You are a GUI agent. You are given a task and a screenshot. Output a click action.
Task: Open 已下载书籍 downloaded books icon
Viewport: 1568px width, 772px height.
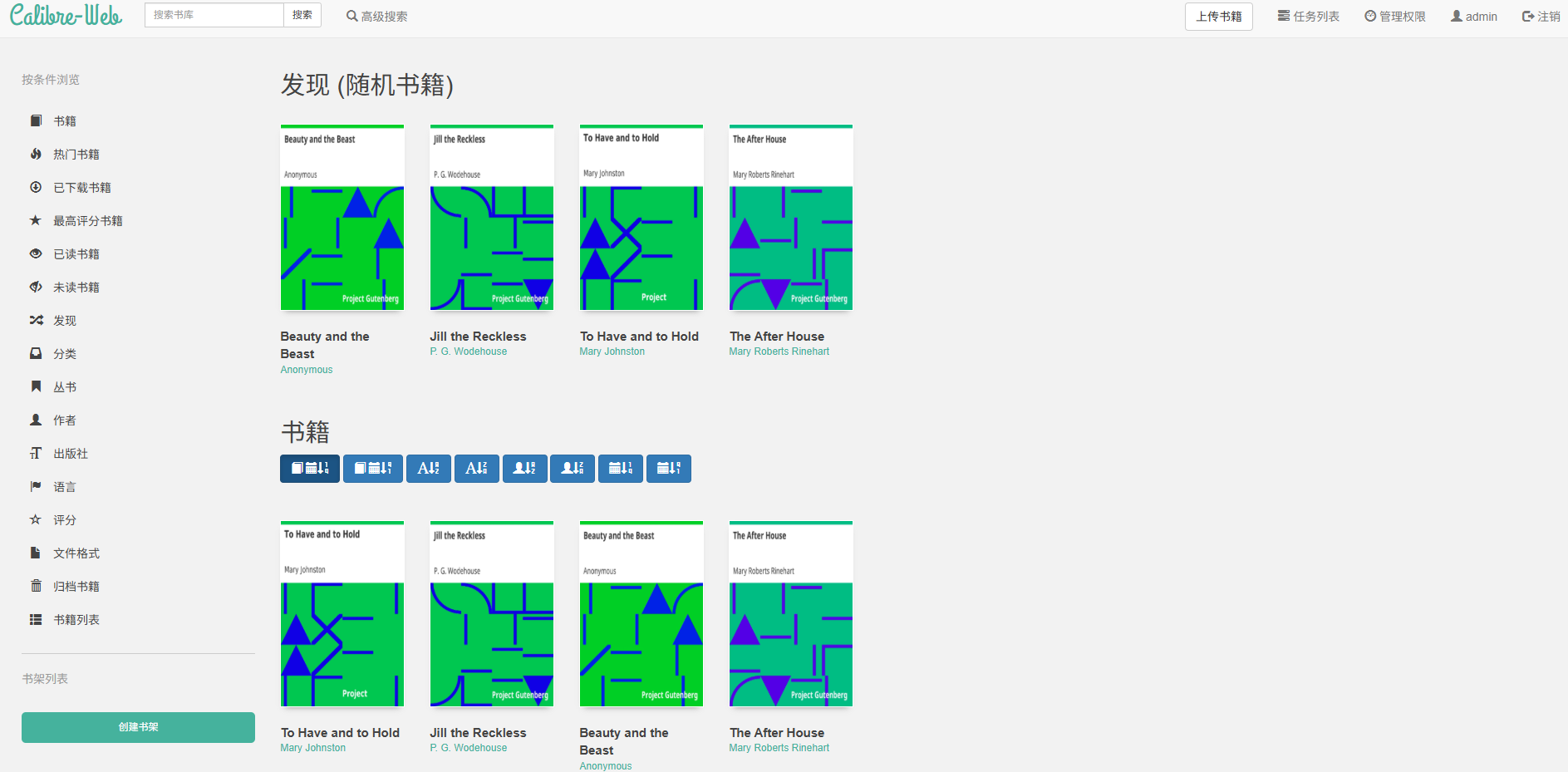[36, 187]
